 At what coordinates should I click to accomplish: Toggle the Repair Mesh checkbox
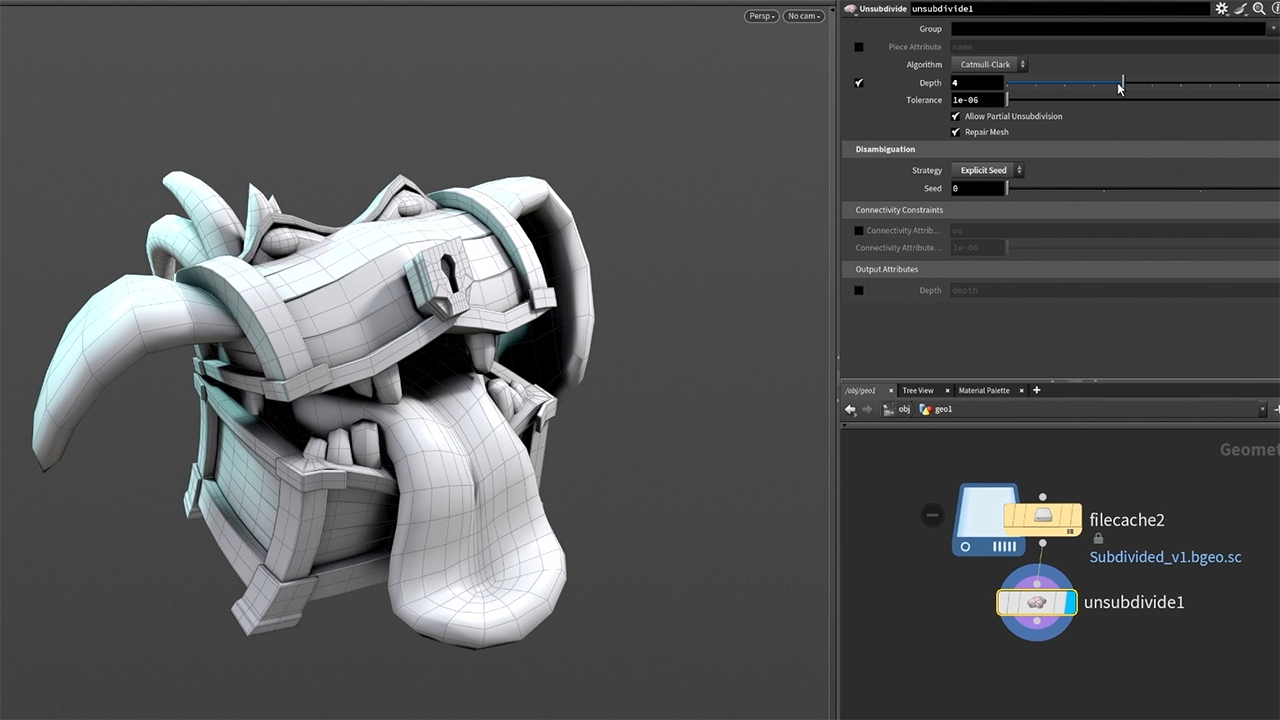tap(956, 132)
